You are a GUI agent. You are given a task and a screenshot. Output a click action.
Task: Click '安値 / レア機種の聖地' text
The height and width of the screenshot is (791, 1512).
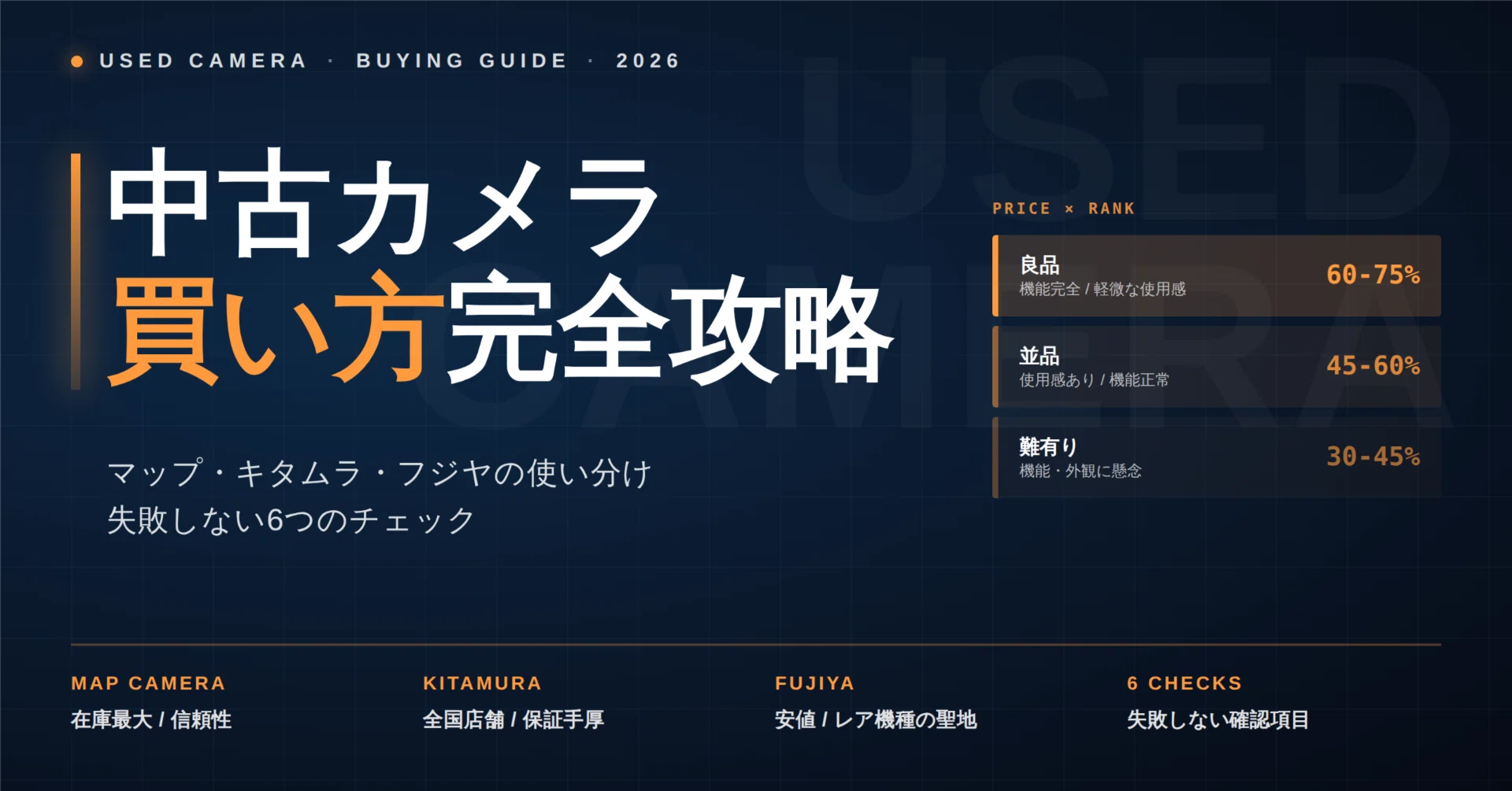pos(876,719)
